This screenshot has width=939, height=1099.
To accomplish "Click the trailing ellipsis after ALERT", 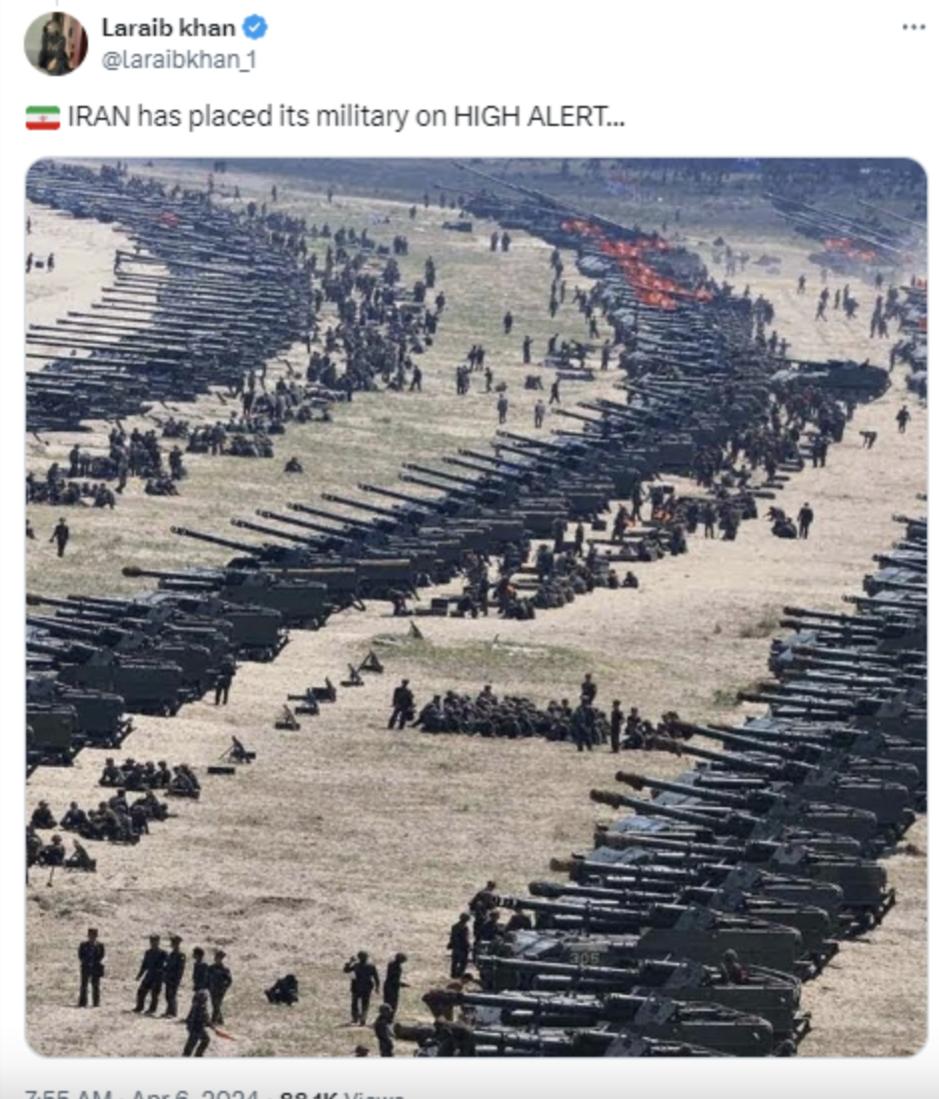I will pyautogui.click(x=617, y=123).
